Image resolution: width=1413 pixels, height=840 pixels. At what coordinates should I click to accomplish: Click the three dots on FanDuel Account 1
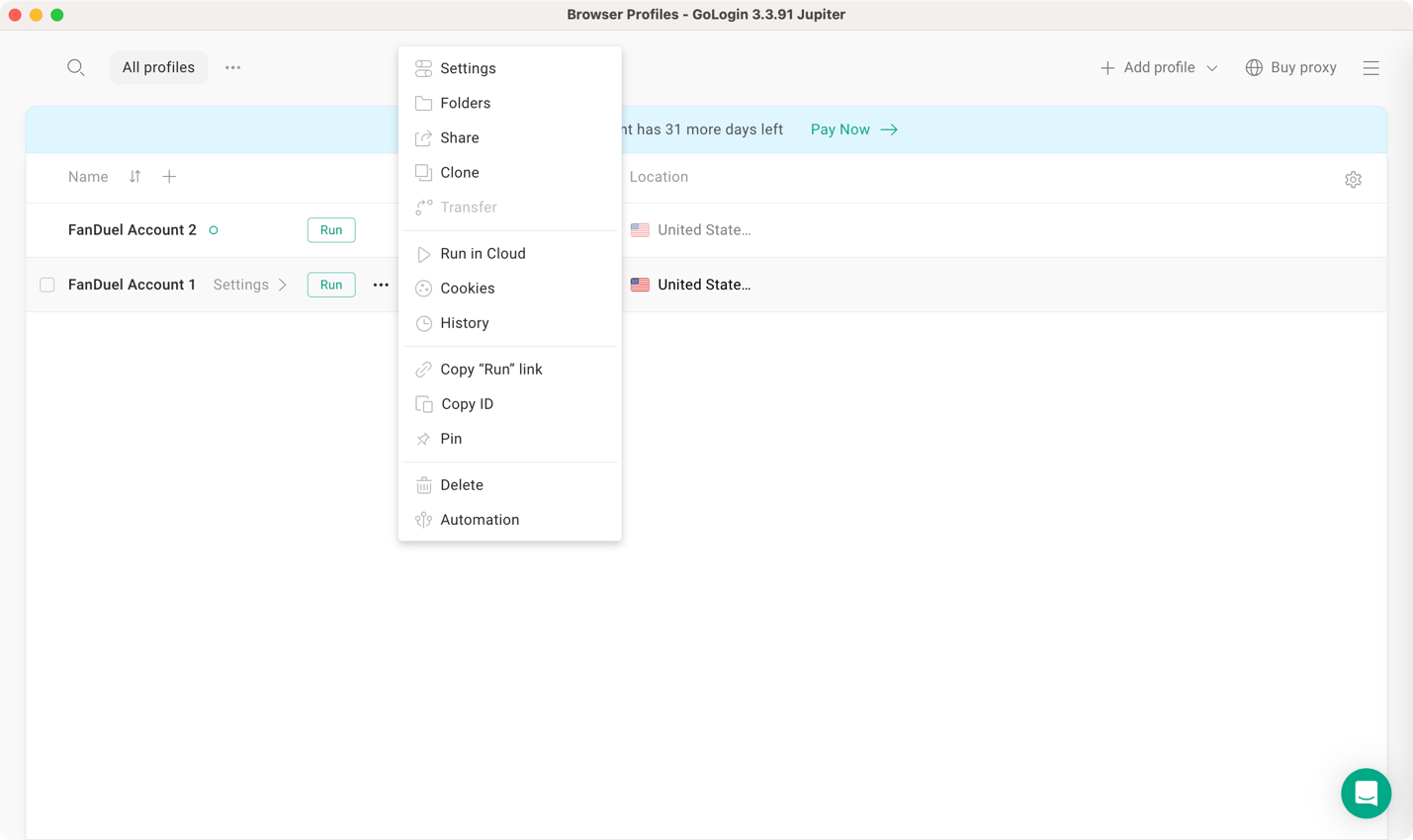pyautogui.click(x=381, y=285)
